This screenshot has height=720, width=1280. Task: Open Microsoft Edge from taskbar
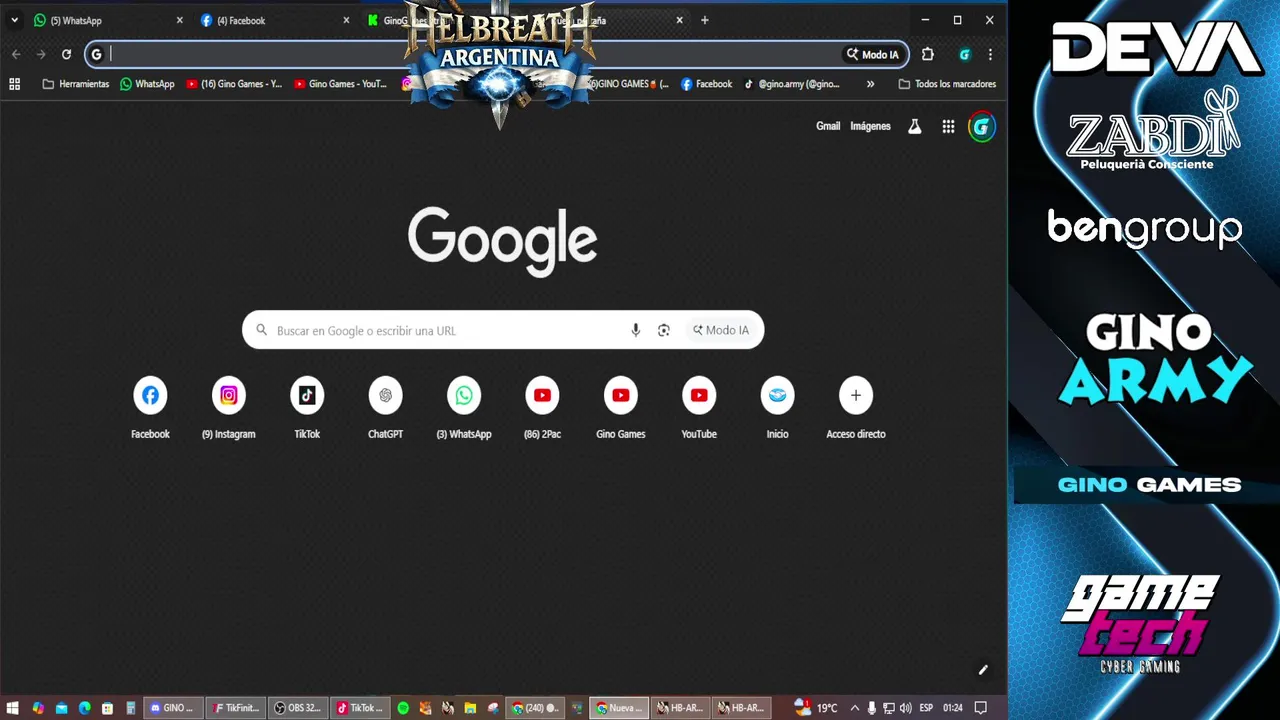(x=84, y=708)
